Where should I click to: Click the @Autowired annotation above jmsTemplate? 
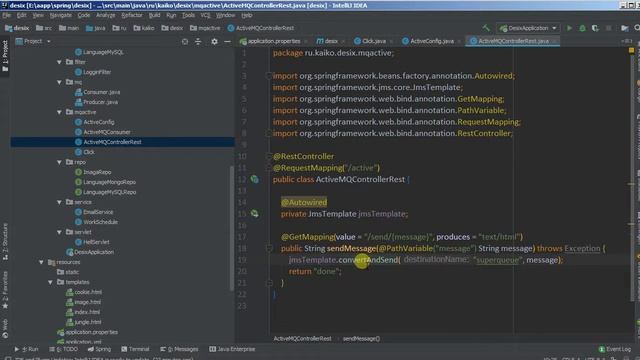304,202
